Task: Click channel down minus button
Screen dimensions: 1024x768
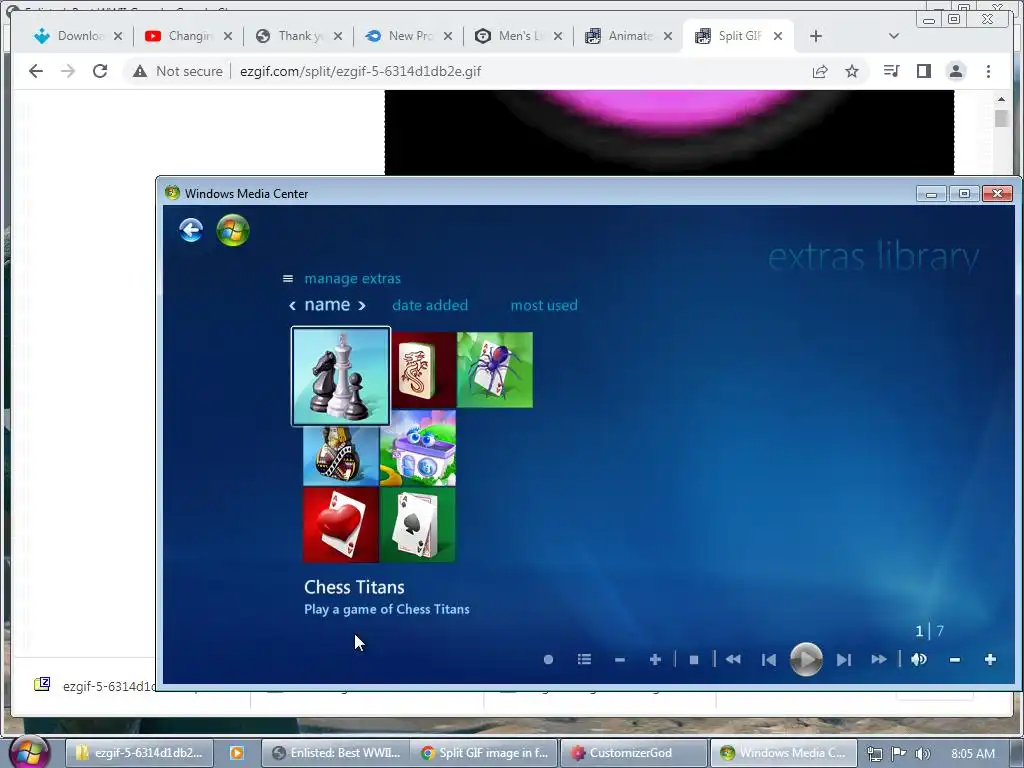Action: 620,660
